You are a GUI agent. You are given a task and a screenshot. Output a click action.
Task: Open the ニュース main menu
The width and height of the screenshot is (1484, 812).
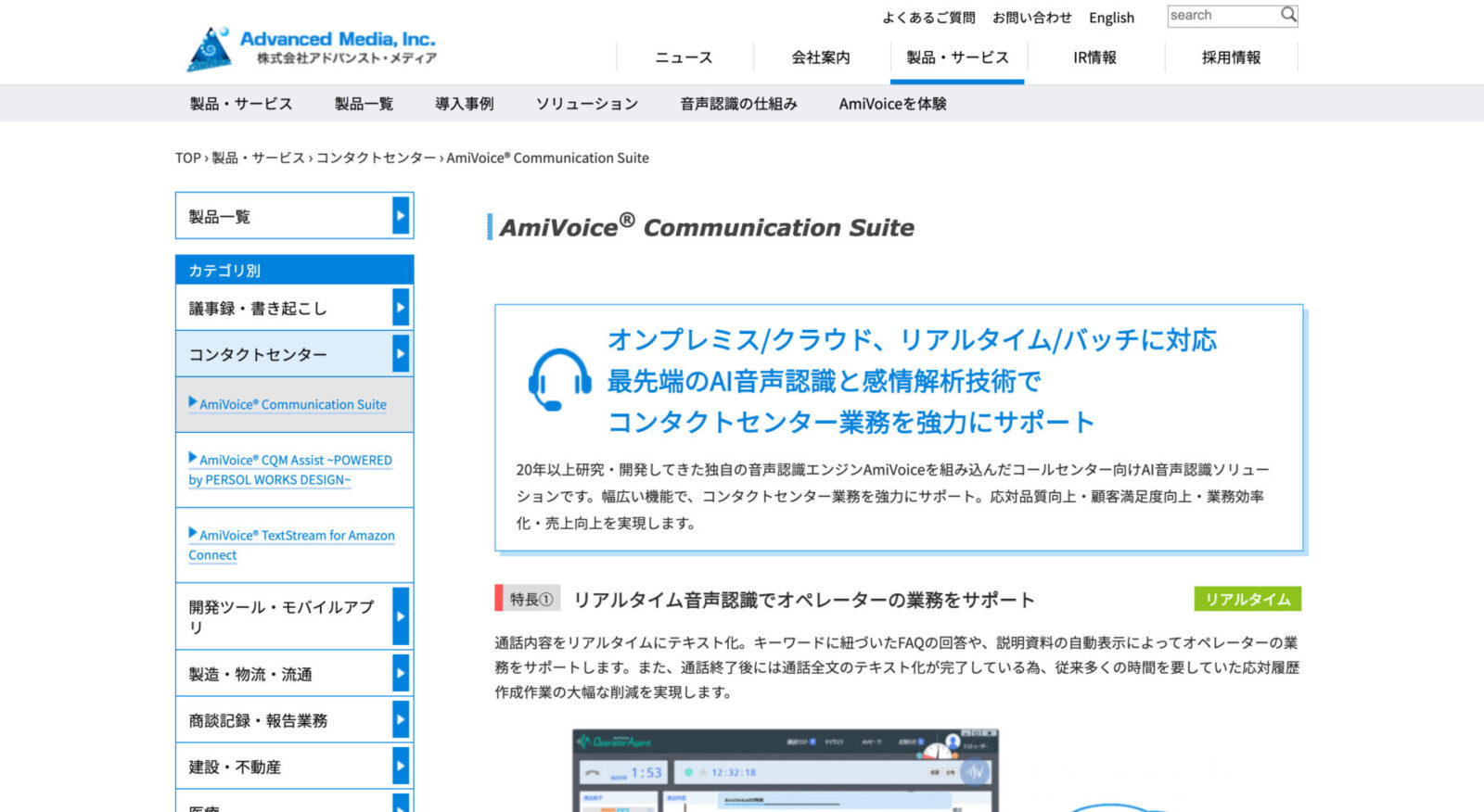click(x=684, y=57)
